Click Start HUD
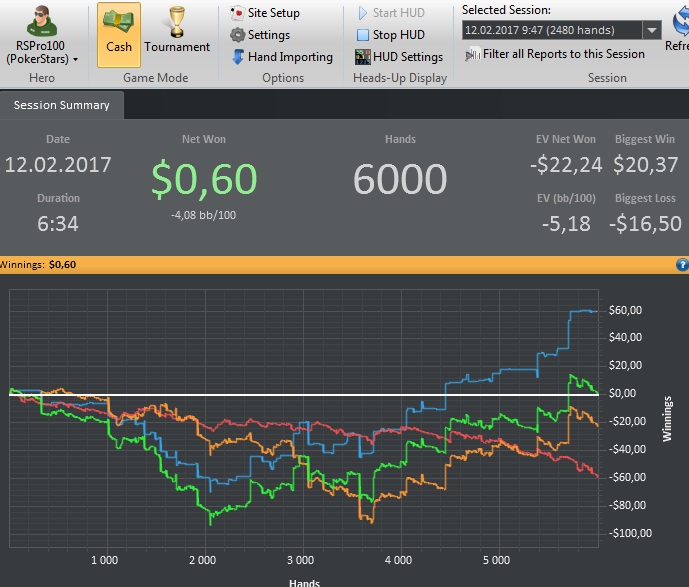The height and width of the screenshot is (587, 689). (x=391, y=13)
